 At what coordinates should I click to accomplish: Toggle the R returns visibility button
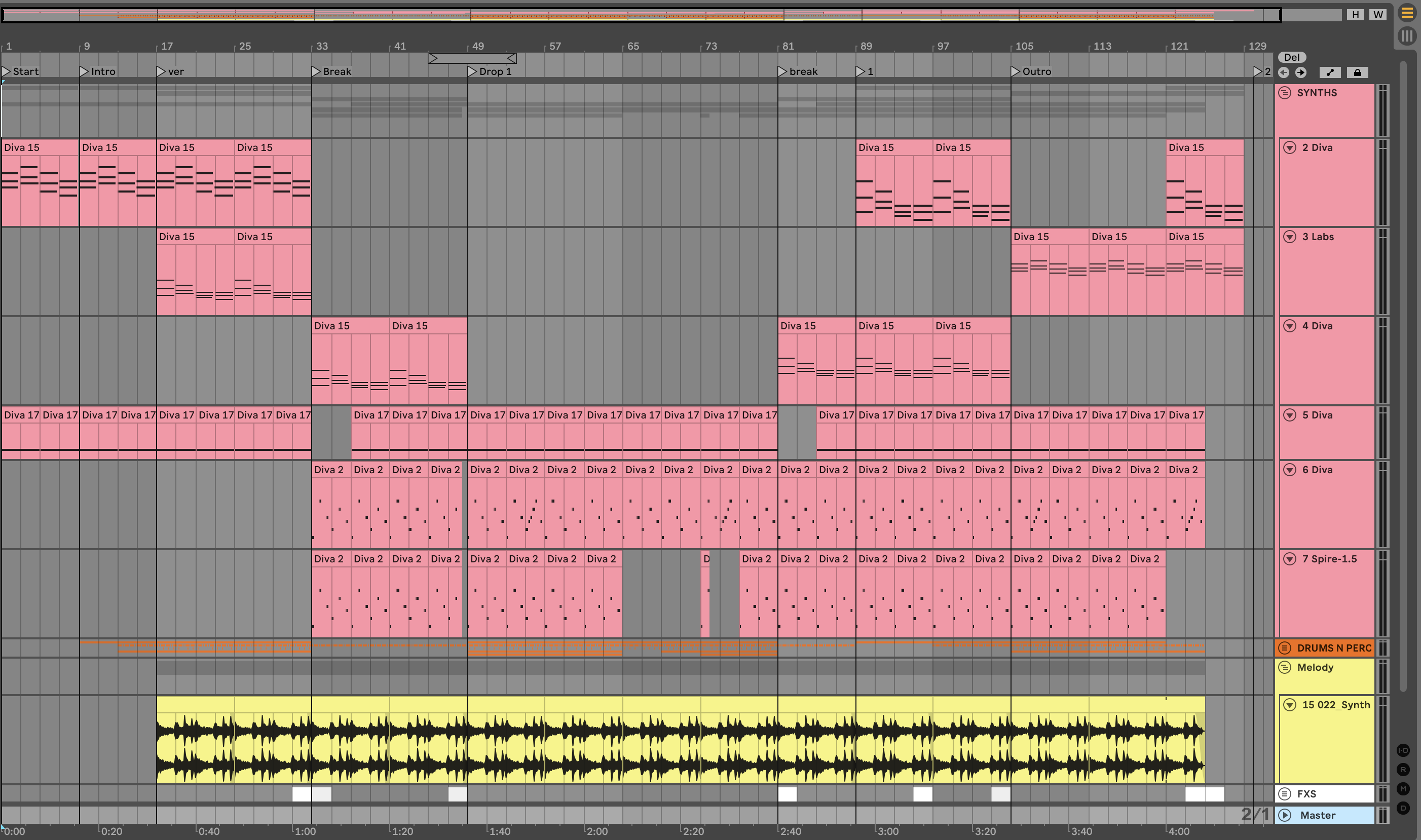click(x=1403, y=770)
